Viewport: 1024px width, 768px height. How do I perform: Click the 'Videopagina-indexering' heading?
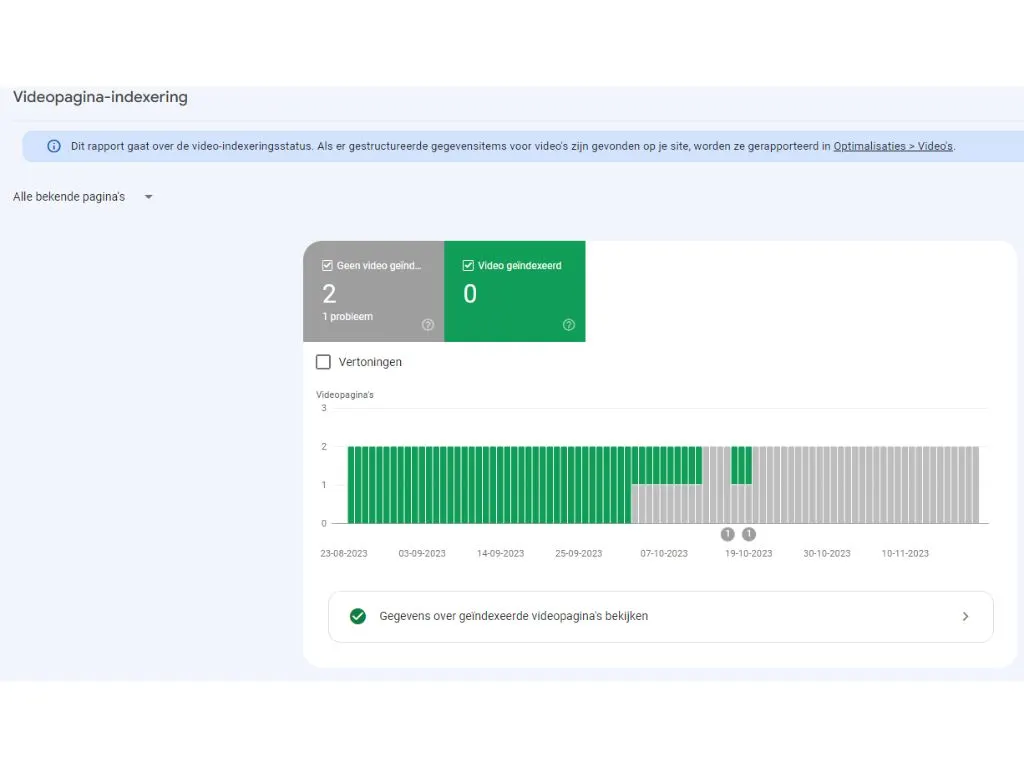[x=101, y=97]
